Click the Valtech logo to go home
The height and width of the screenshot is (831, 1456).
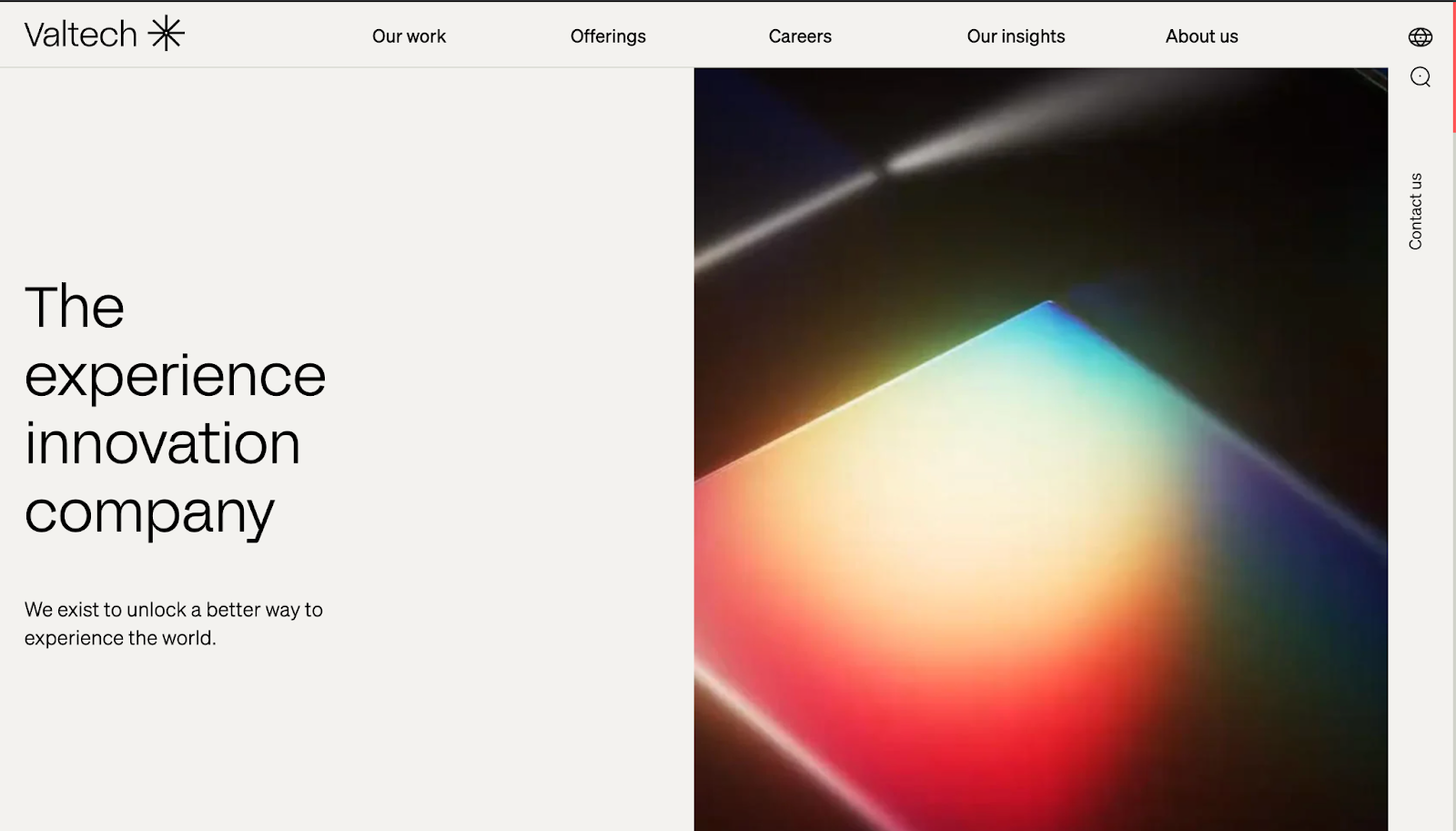pos(105,34)
